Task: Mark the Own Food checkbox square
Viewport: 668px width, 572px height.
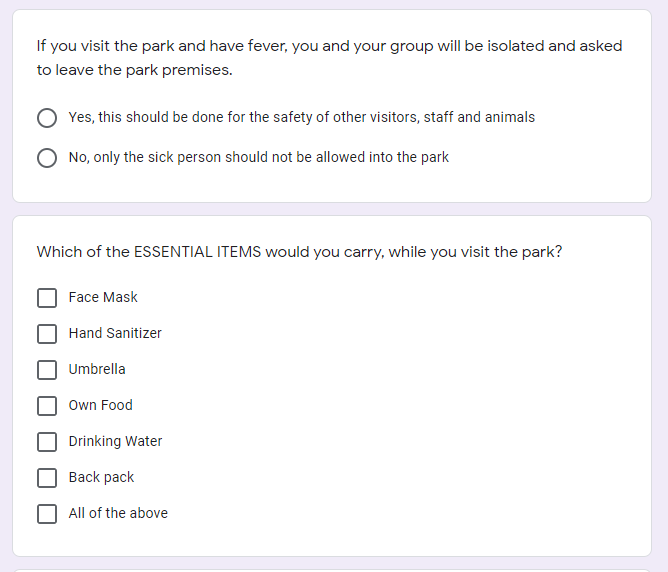Action: (x=47, y=406)
